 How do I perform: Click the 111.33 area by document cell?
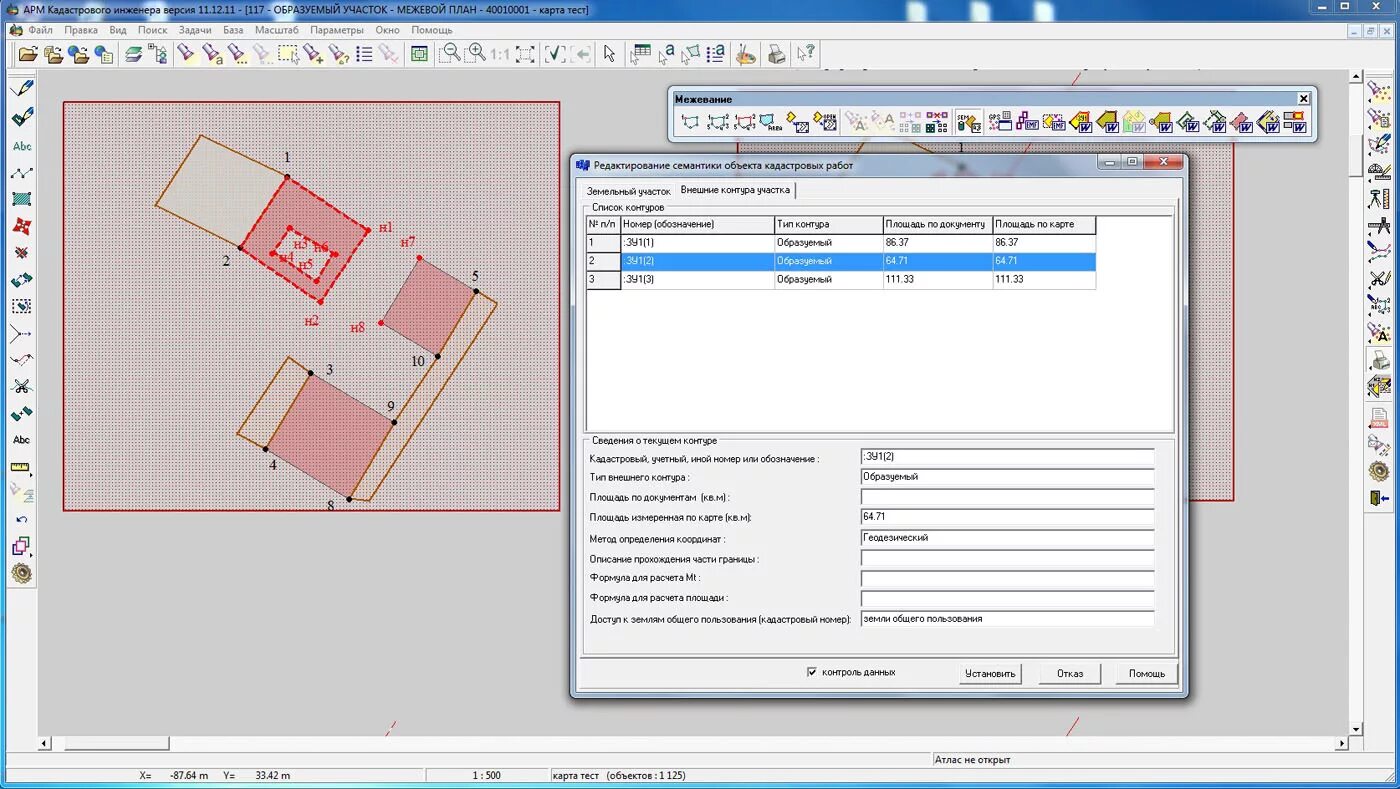click(x=937, y=280)
